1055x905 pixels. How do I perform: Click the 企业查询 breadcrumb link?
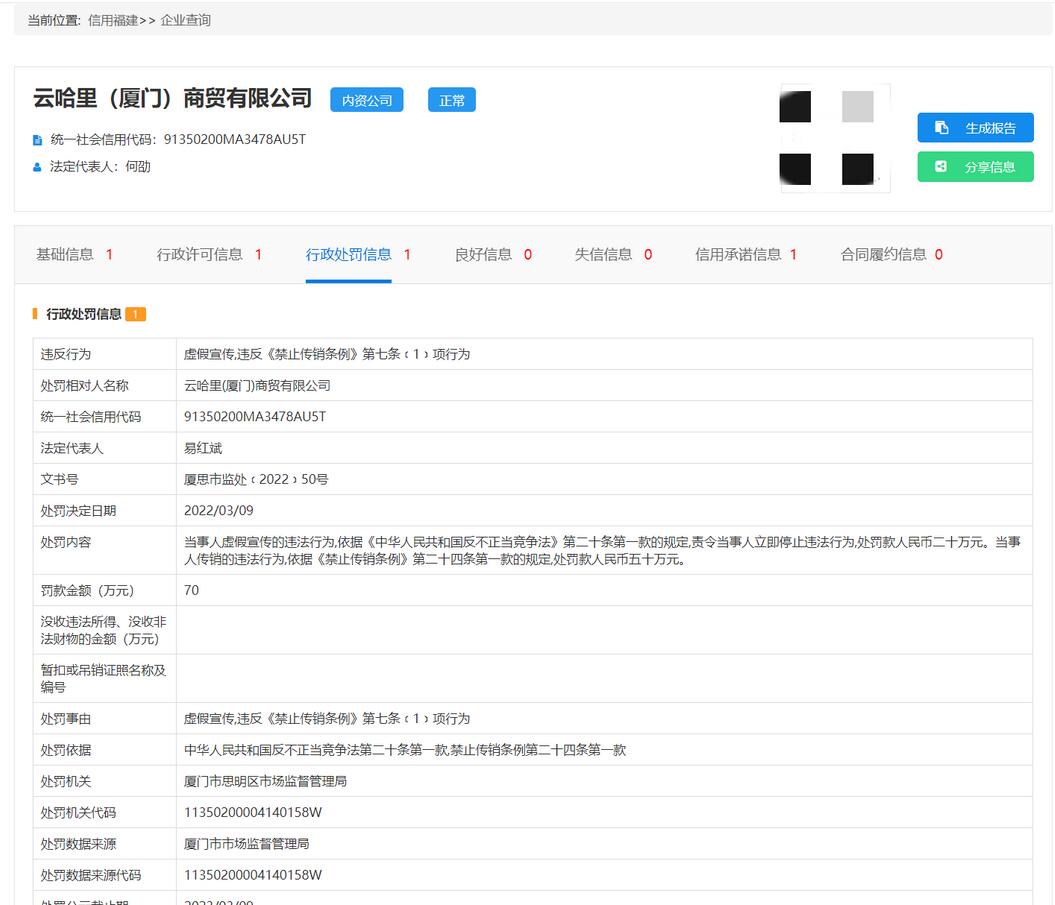(186, 20)
